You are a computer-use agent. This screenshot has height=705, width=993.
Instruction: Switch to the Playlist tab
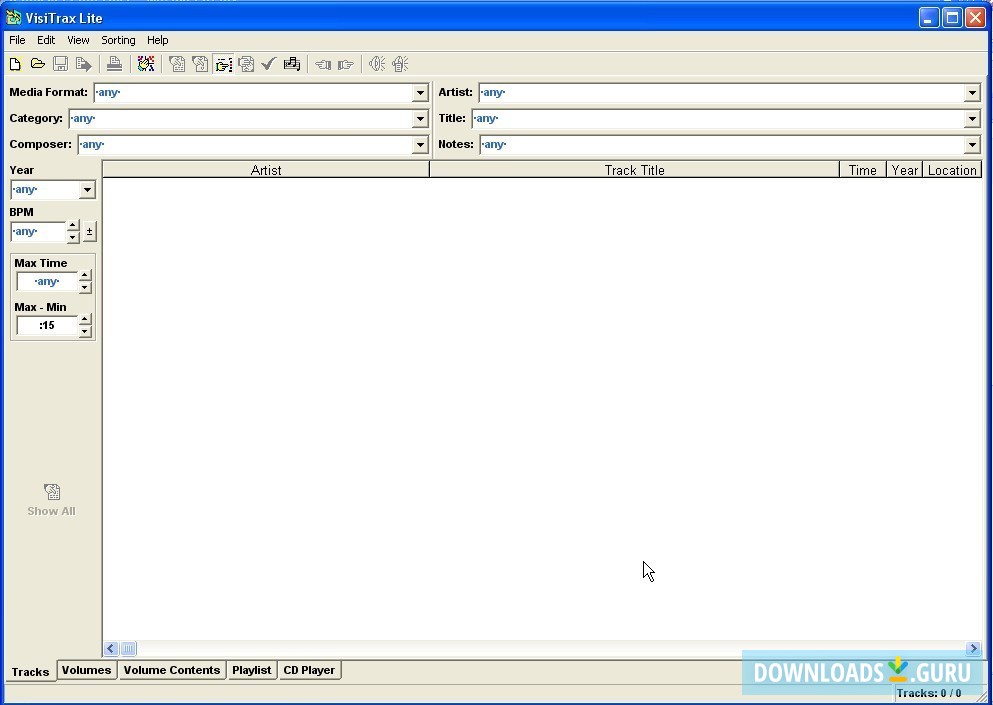tap(251, 670)
